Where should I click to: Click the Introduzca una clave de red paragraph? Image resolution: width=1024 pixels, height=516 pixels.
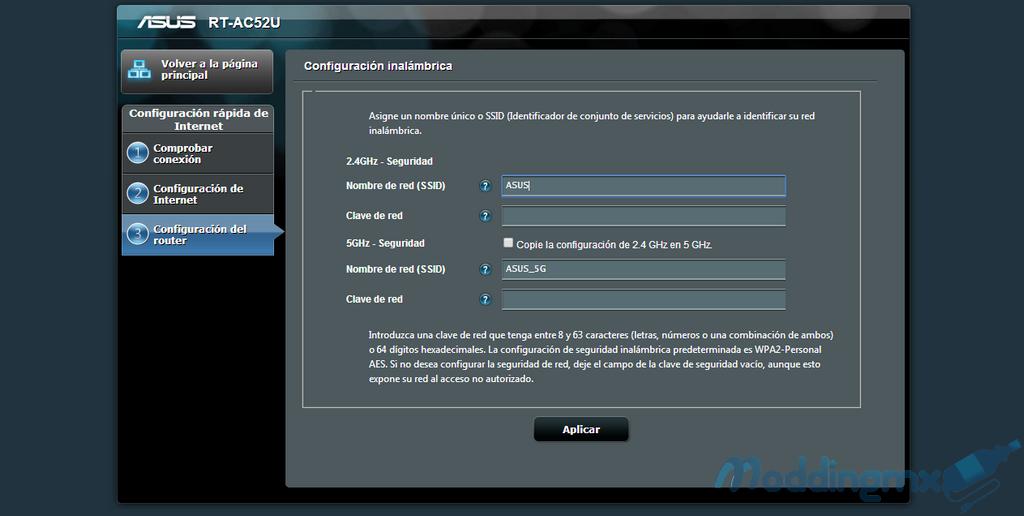pyautogui.click(x=601, y=357)
